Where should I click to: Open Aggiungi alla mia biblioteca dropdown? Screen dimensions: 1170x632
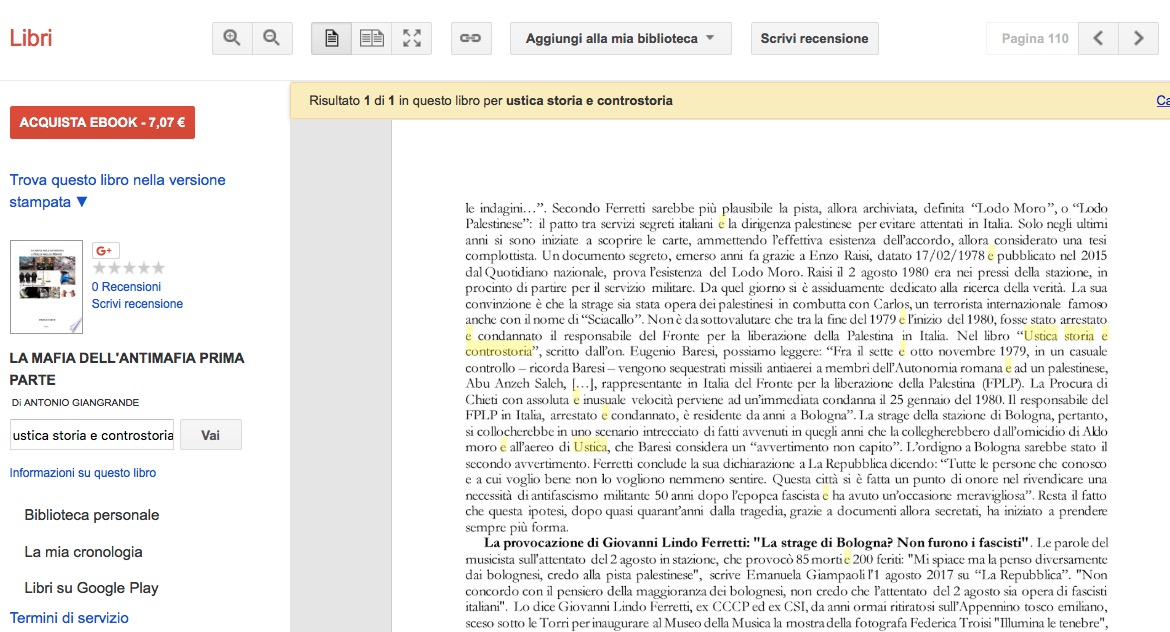[x=620, y=39]
